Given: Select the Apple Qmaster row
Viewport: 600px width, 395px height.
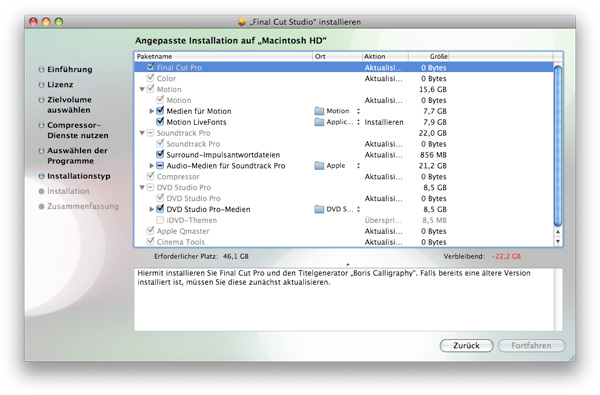Looking at the screenshot, I should [344, 231].
